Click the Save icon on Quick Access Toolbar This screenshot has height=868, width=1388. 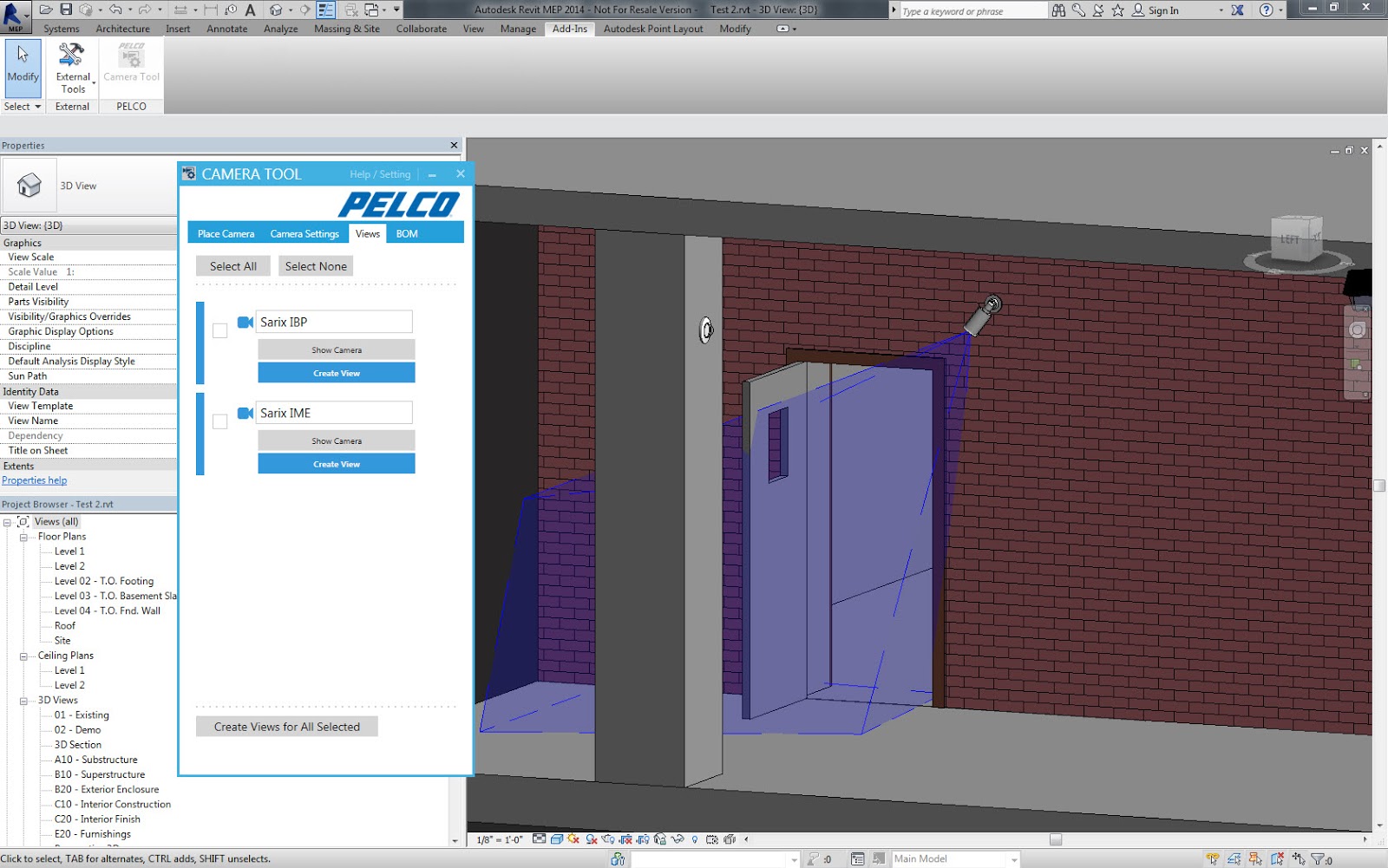coord(66,10)
